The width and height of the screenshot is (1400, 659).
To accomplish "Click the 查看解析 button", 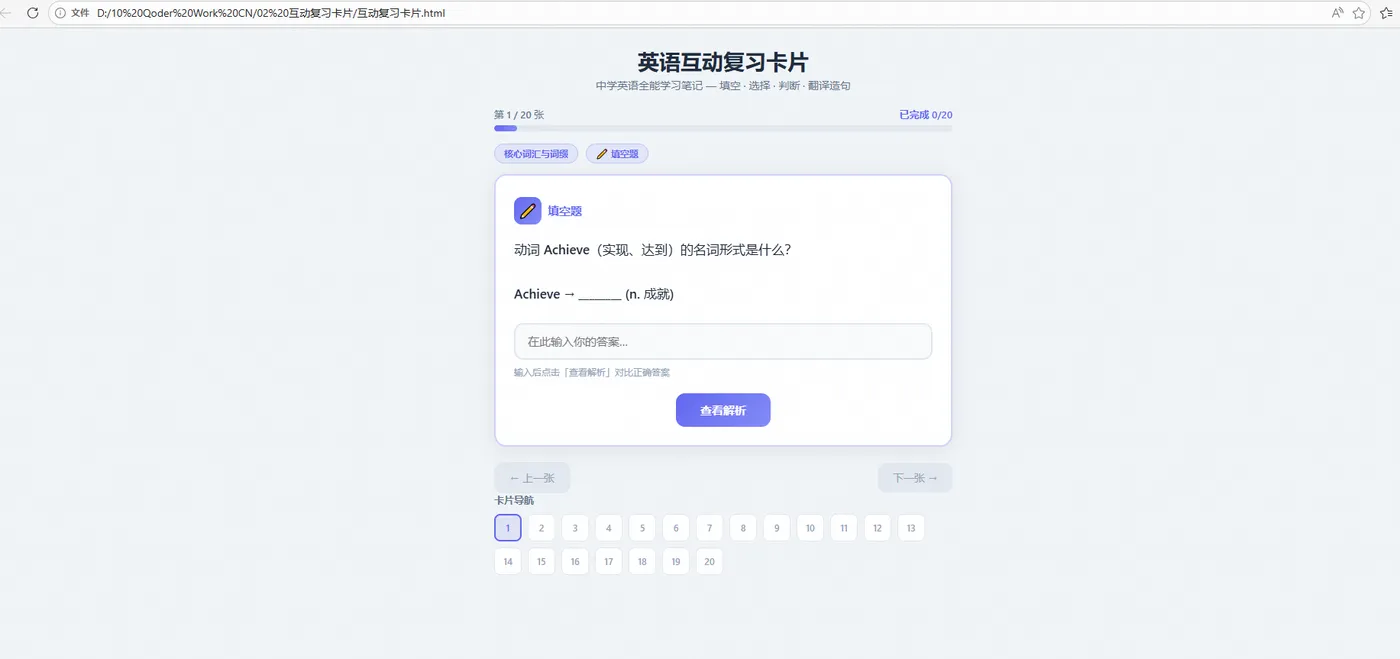I will click(x=723, y=410).
